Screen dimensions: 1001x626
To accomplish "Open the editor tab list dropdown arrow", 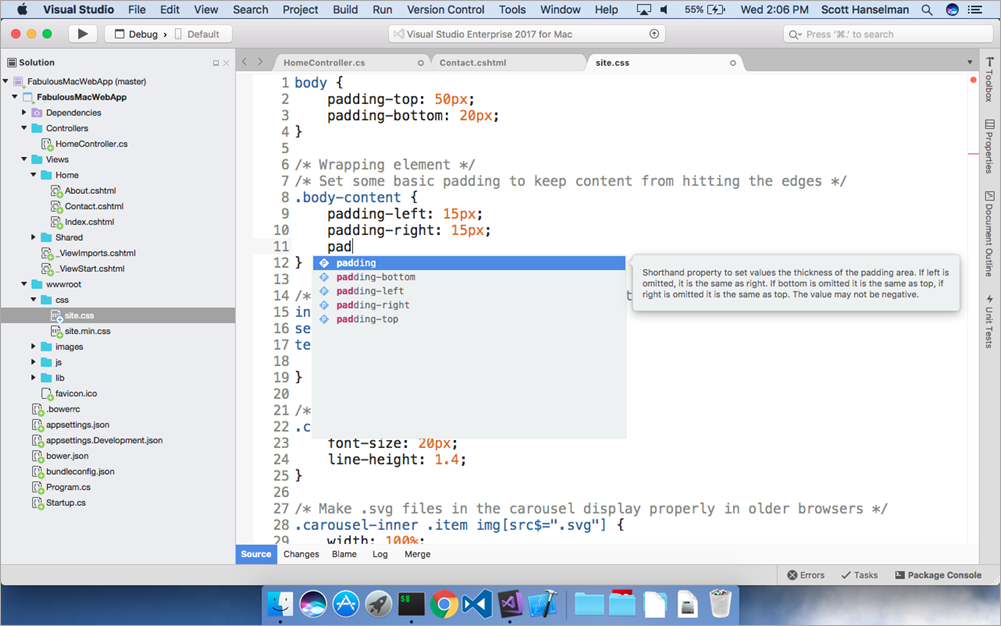I will (970, 63).
